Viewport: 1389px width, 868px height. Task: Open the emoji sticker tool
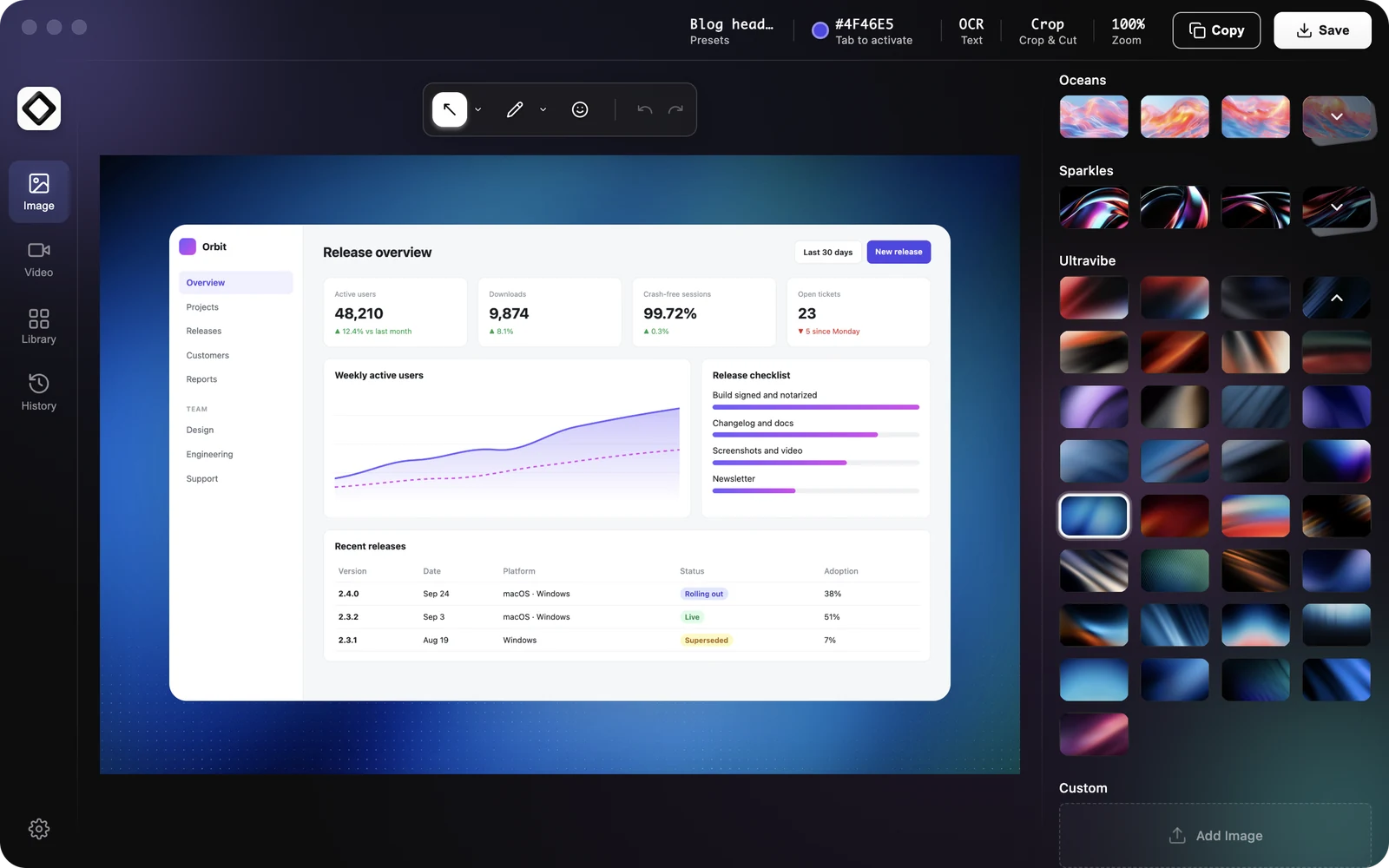click(580, 109)
